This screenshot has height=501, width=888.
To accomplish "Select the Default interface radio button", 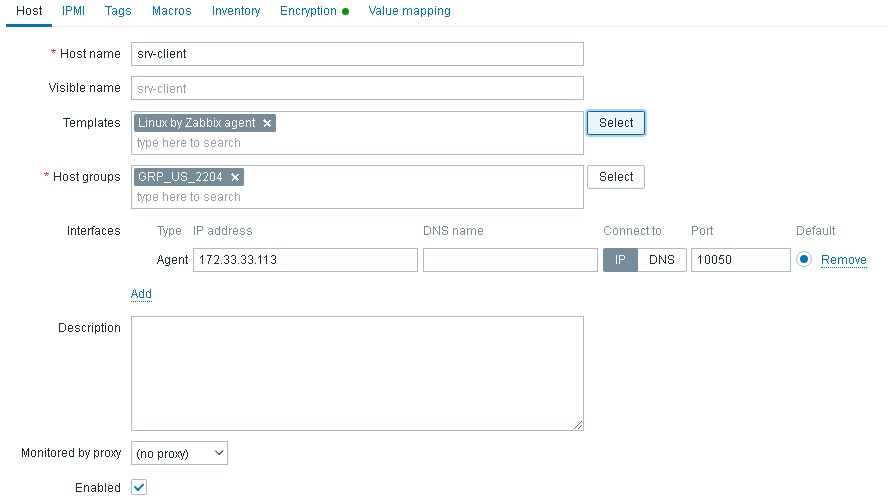I will (804, 260).
